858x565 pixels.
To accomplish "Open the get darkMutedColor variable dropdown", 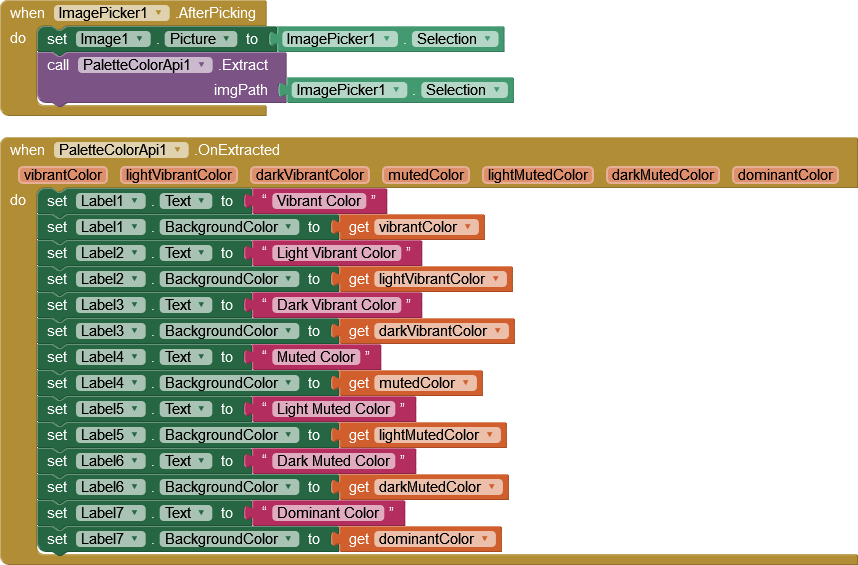I will tap(438, 487).
